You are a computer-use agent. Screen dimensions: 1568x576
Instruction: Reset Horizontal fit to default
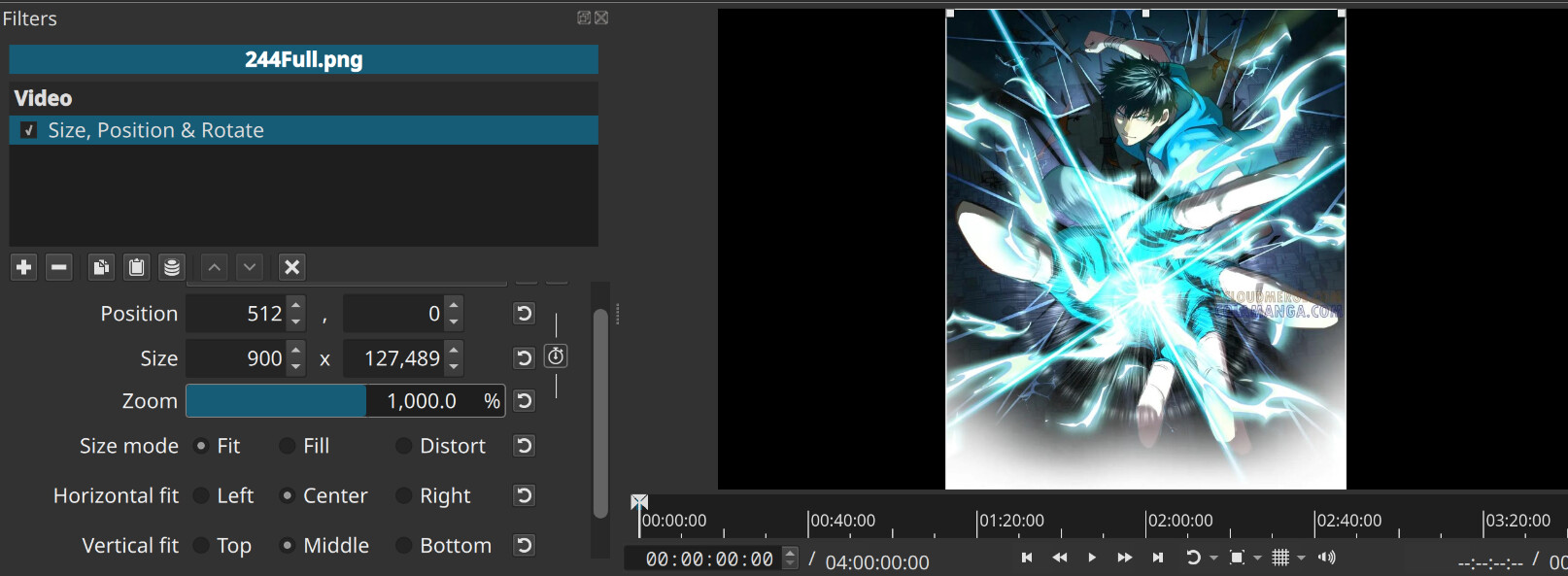click(x=525, y=495)
